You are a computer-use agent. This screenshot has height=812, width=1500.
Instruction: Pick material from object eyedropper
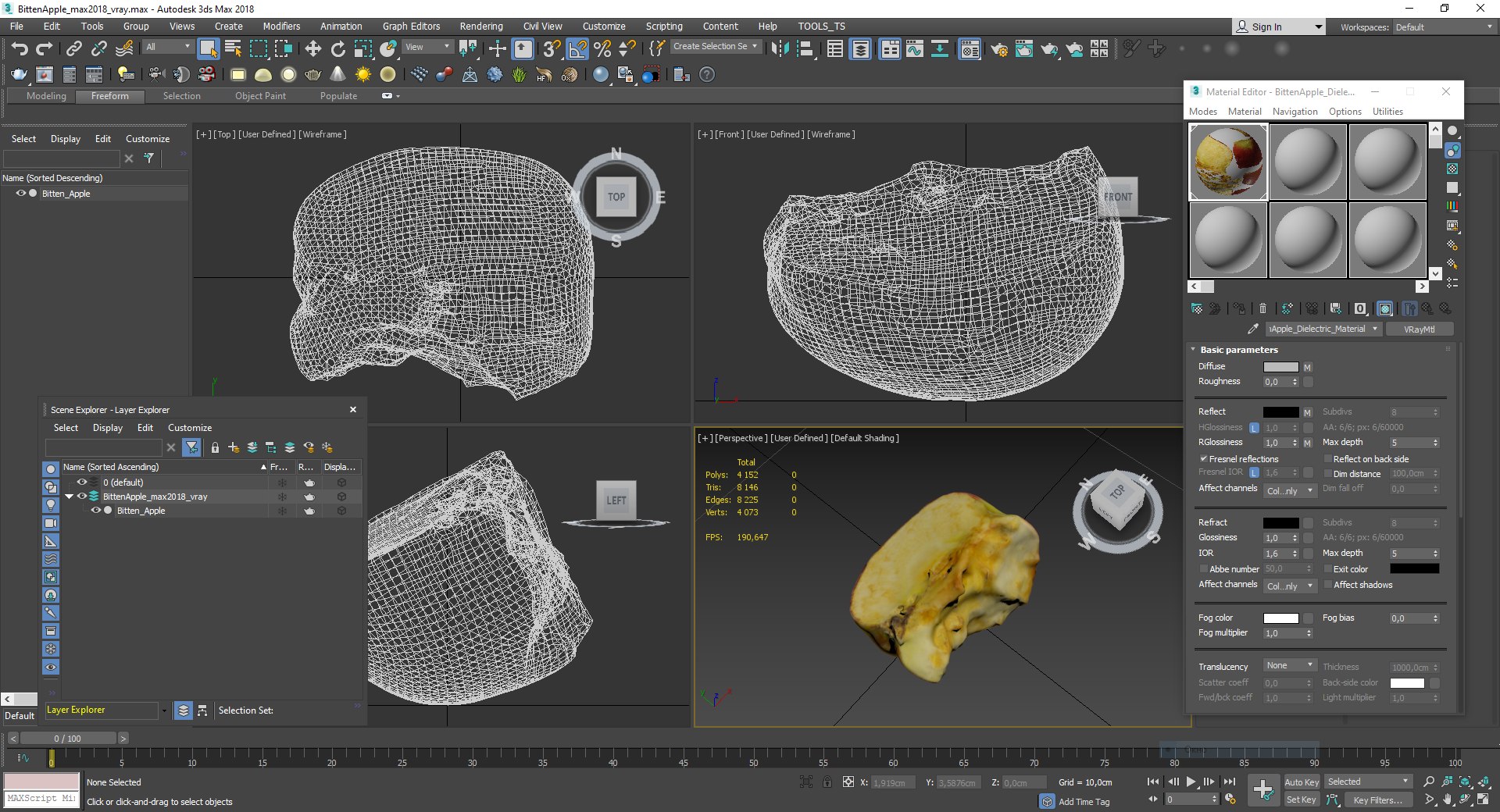(x=1252, y=329)
